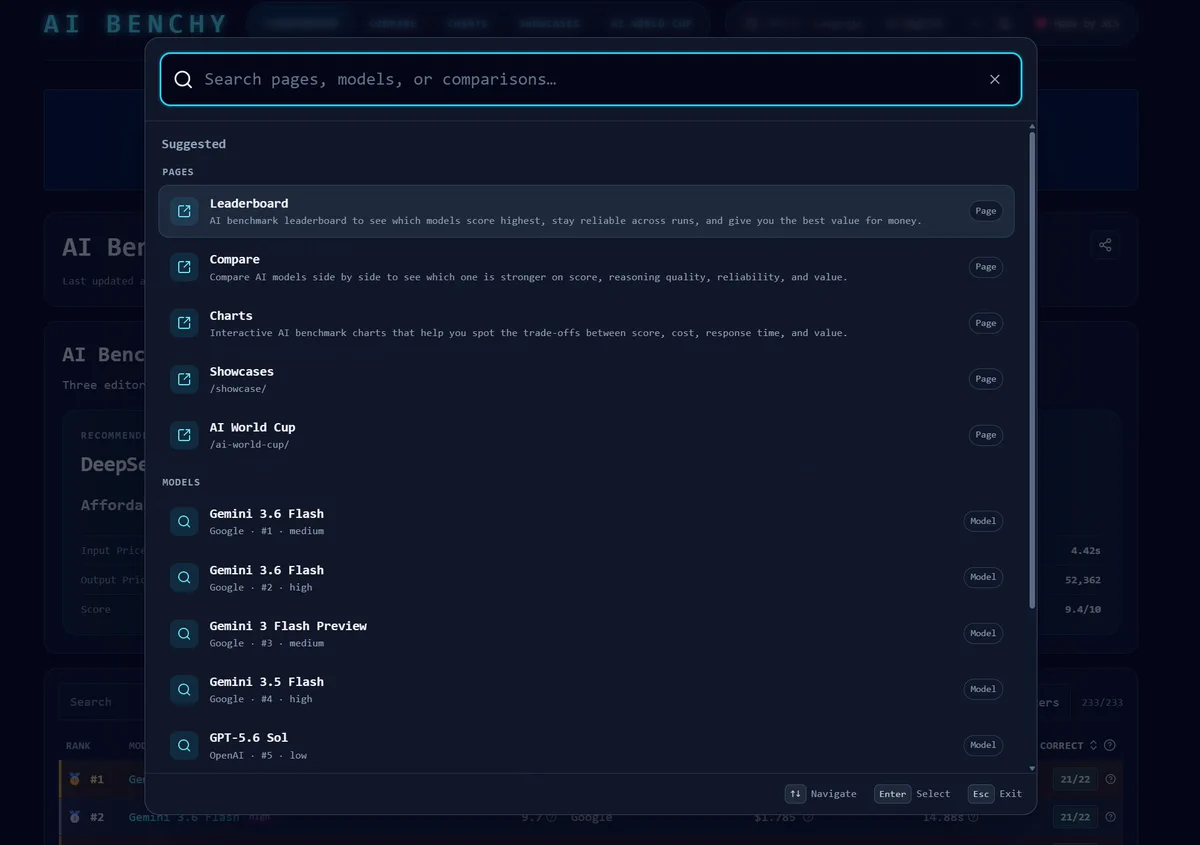Click the 'MODELS' section label
This screenshot has height=845, width=1200.
tap(181, 482)
